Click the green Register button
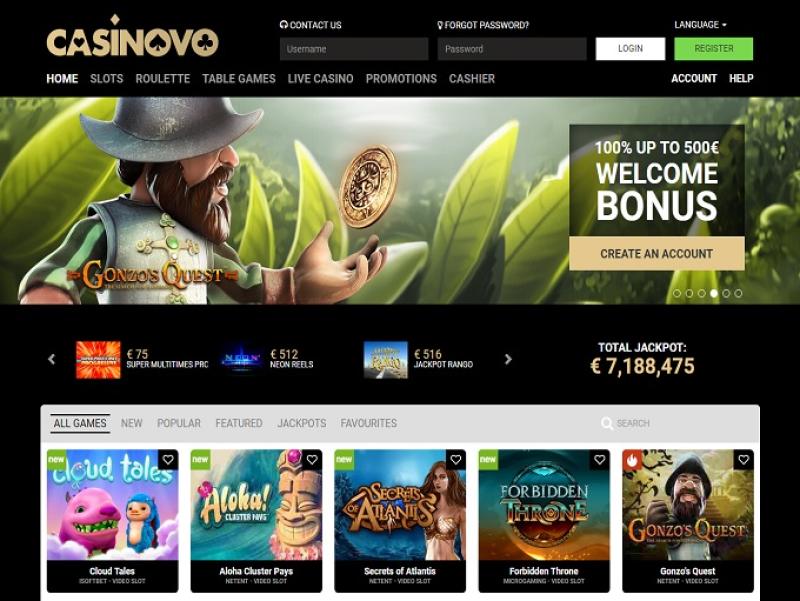Viewport: 800px width, 601px height. pyautogui.click(x=713, y=48)
